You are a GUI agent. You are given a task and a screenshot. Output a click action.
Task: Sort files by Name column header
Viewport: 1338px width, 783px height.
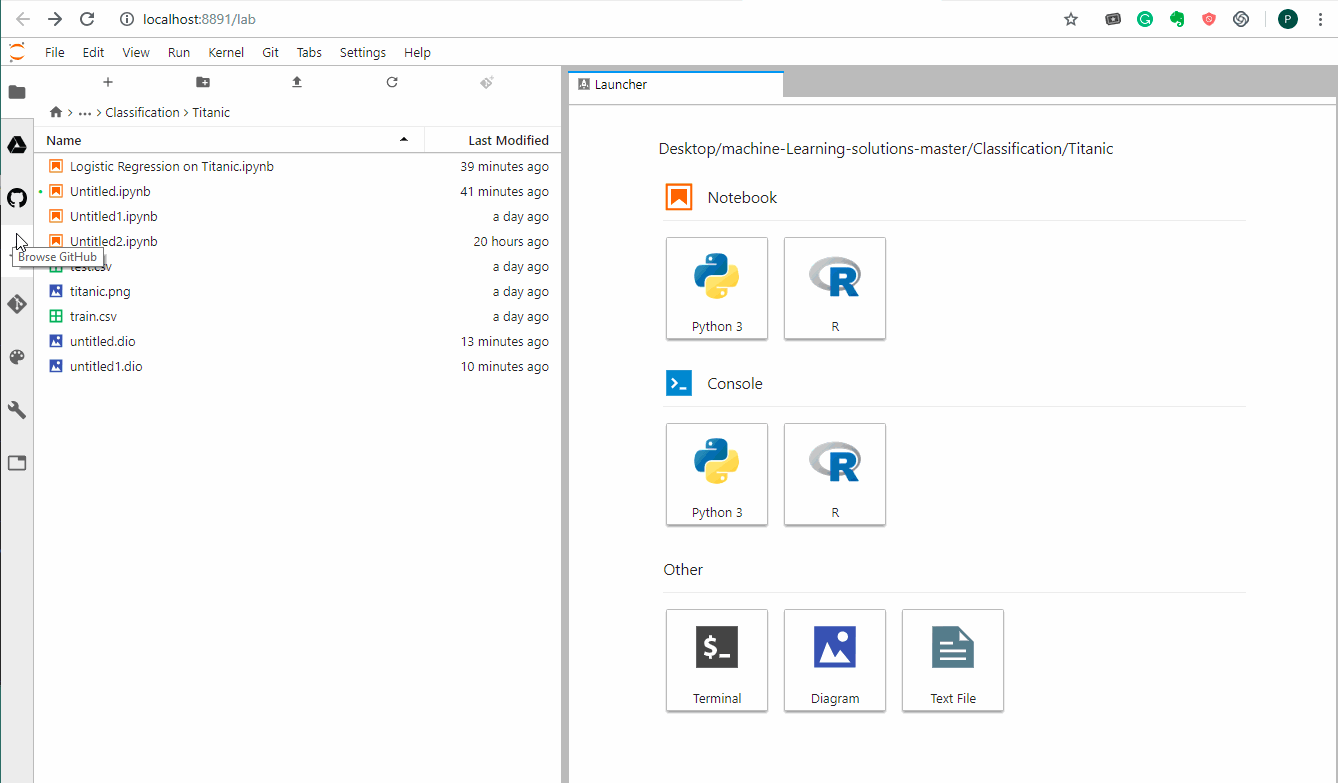(64, 140)
